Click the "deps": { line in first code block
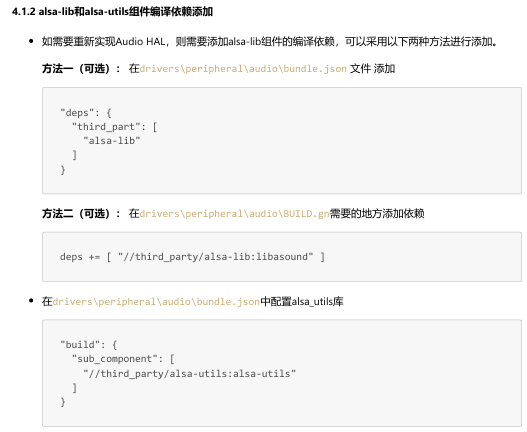This screenshot has width=527, height=432. [86, 113]
